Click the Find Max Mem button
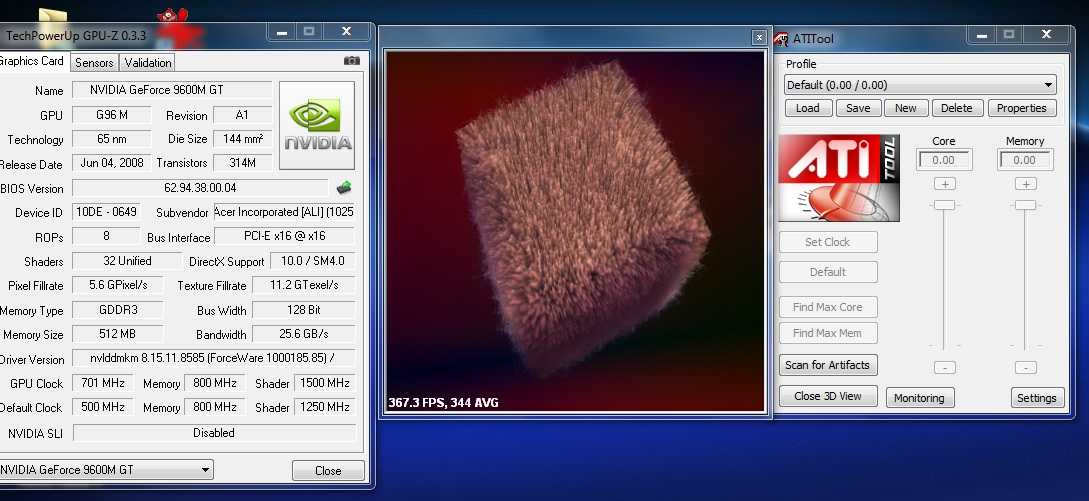1089x501 pixels. pos(828,333)
